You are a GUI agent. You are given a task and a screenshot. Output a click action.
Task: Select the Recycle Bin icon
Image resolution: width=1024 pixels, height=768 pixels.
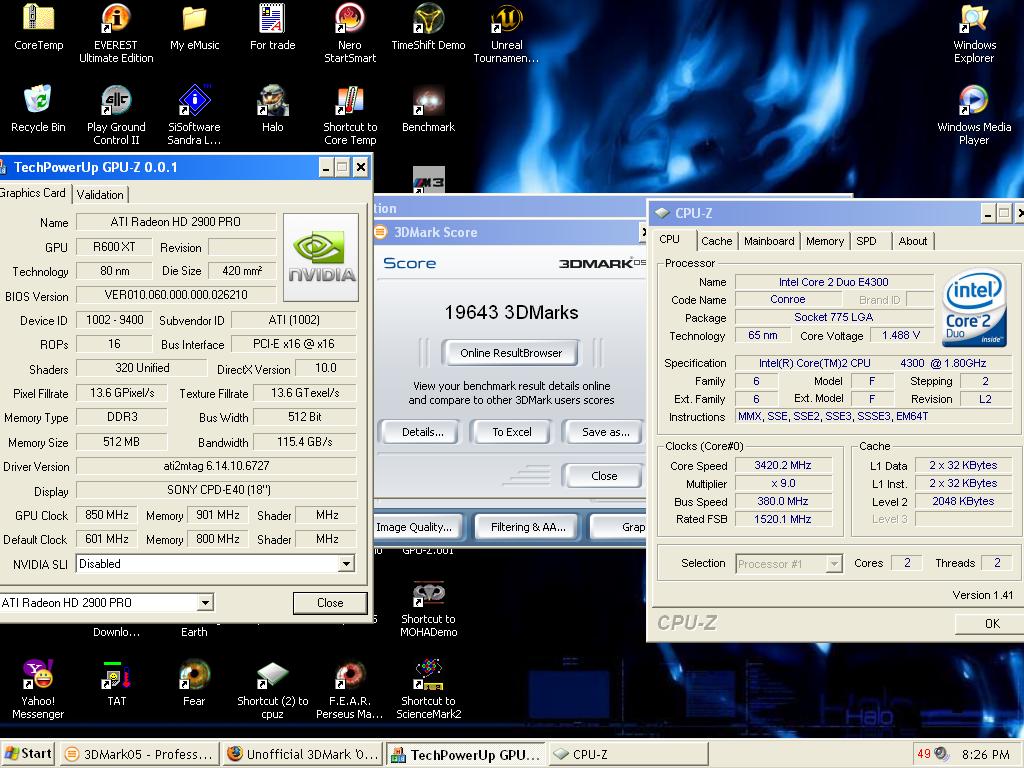(x=38, y=108)
